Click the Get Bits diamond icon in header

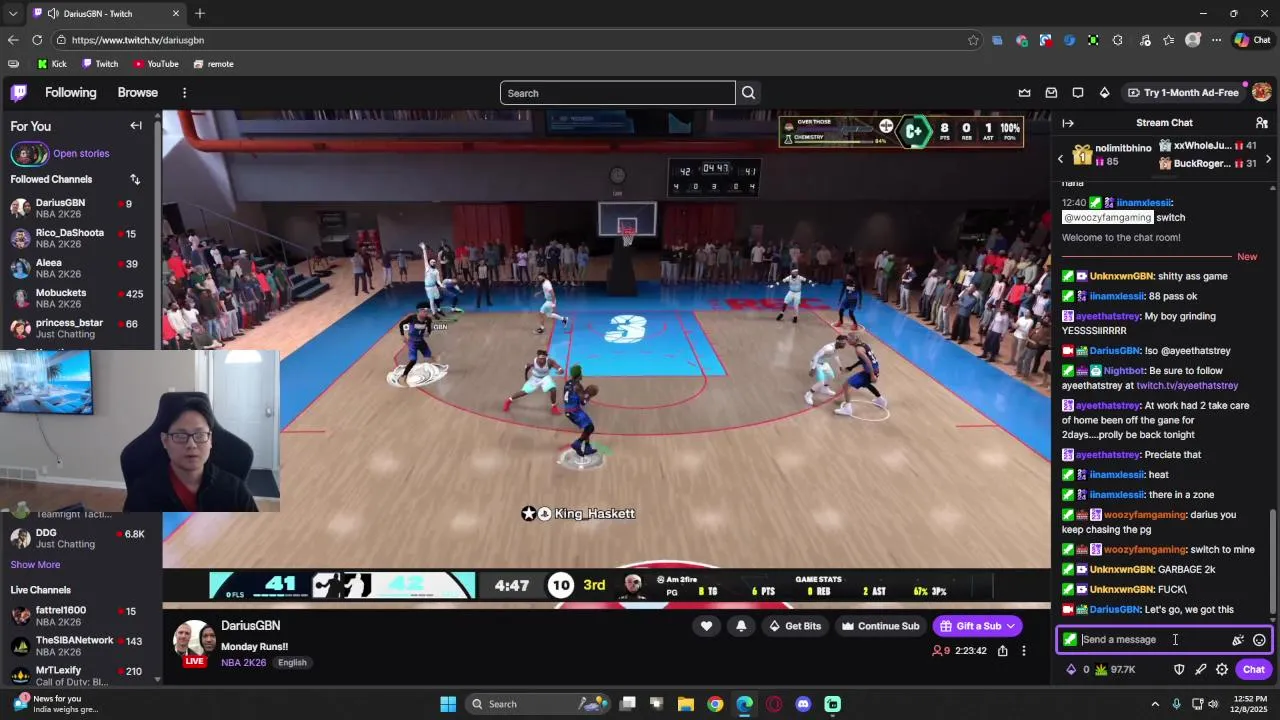click(1104, 93)
